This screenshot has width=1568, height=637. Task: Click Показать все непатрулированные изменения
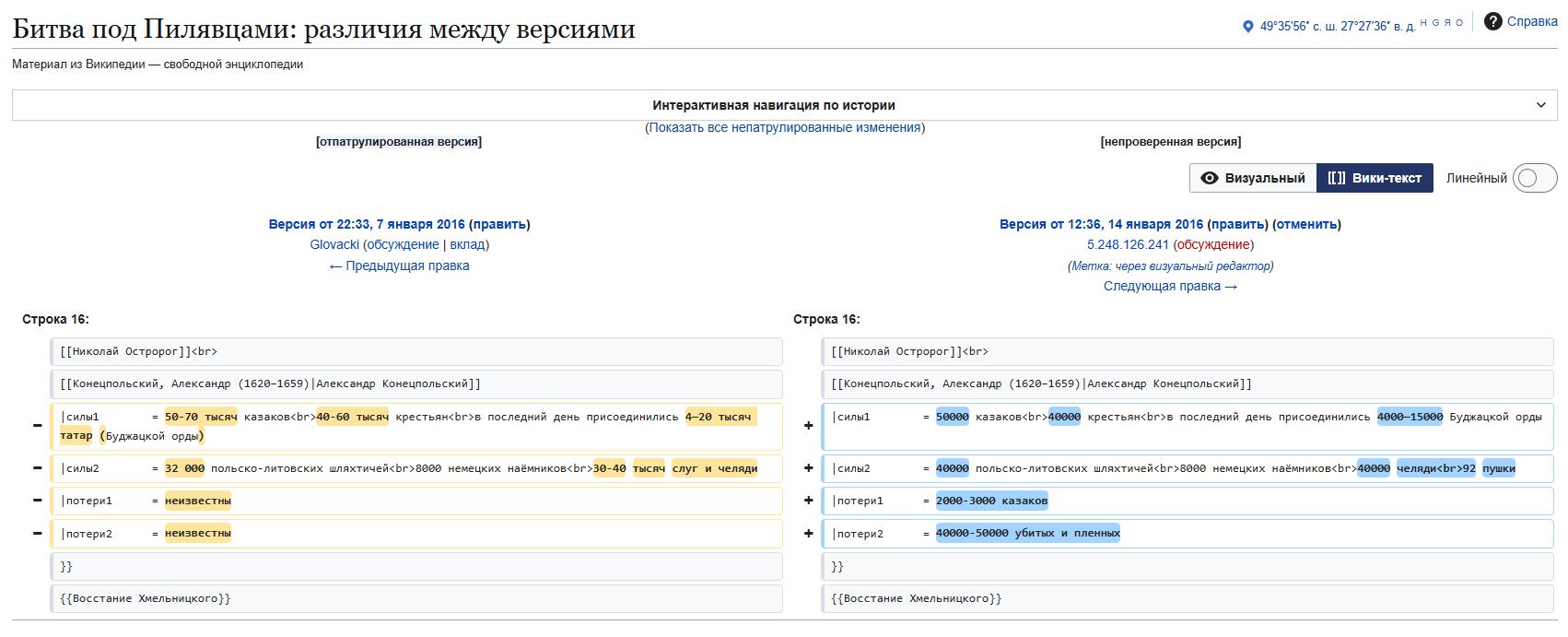(x=785, y=127)
